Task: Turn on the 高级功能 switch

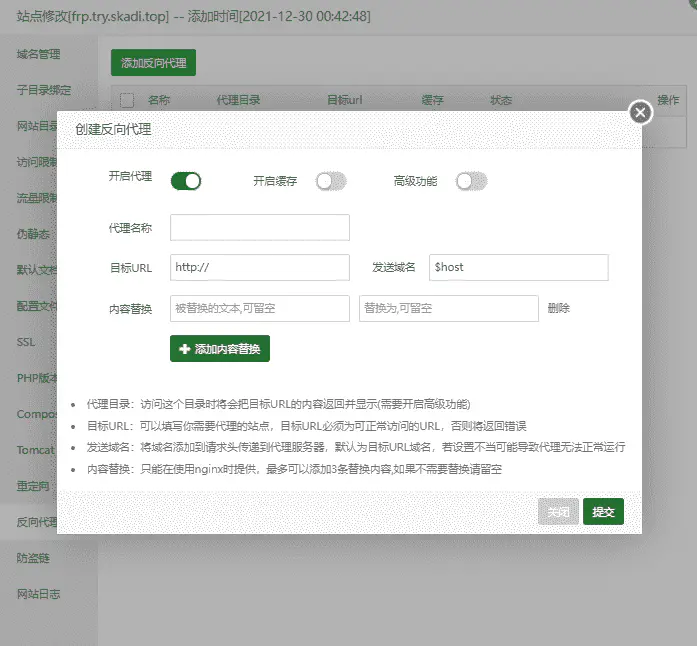Action: [x=471, y=181]
